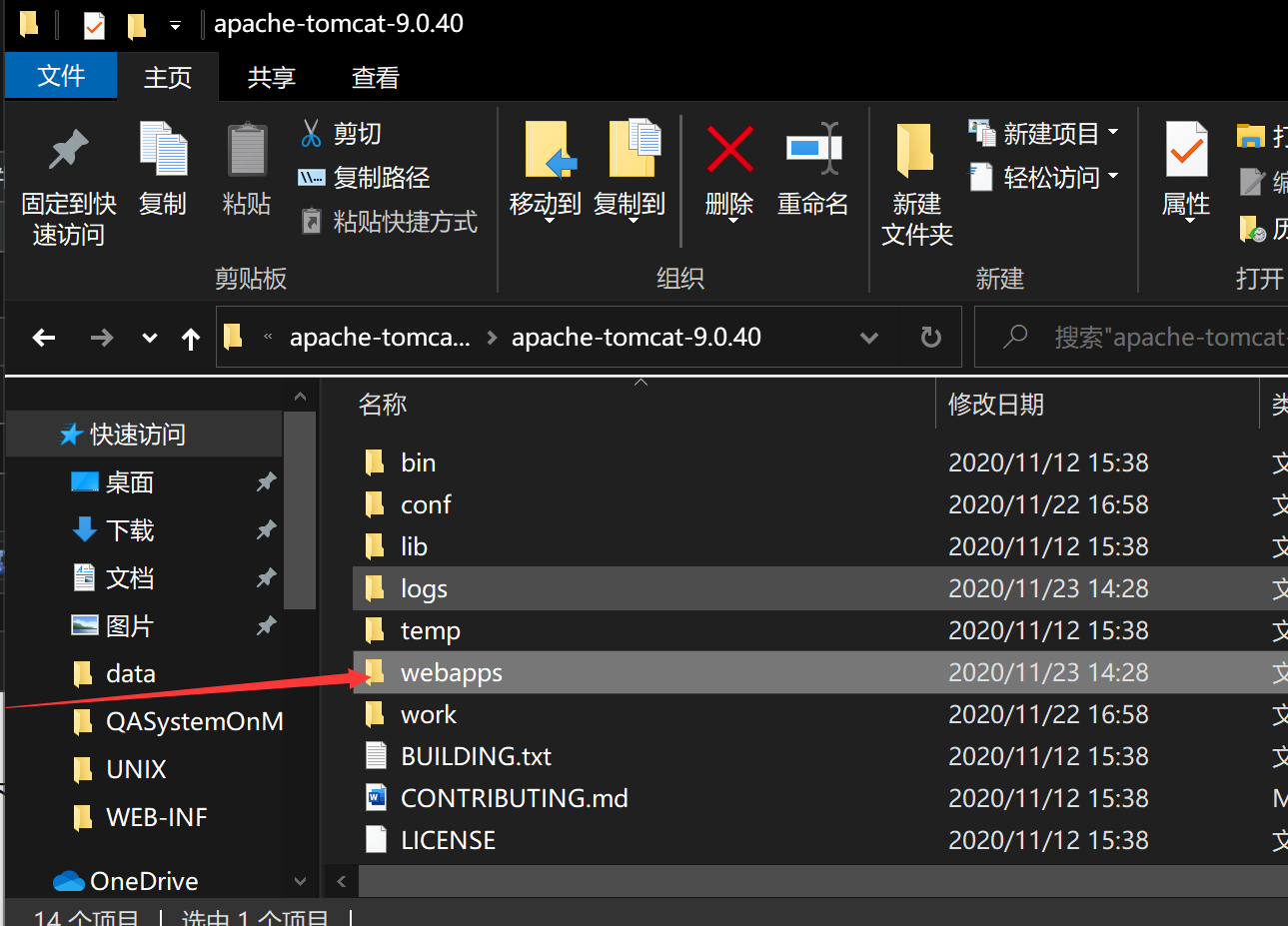Sort by the Date Modified (修改日期) column header
The width and height of the screenshot is (1288, 926).
point(995,405)
